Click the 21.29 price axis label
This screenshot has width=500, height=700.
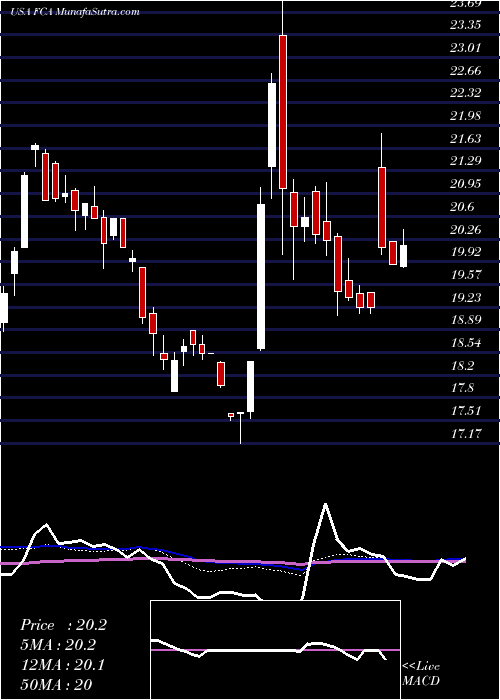click(x=465, y=161)
